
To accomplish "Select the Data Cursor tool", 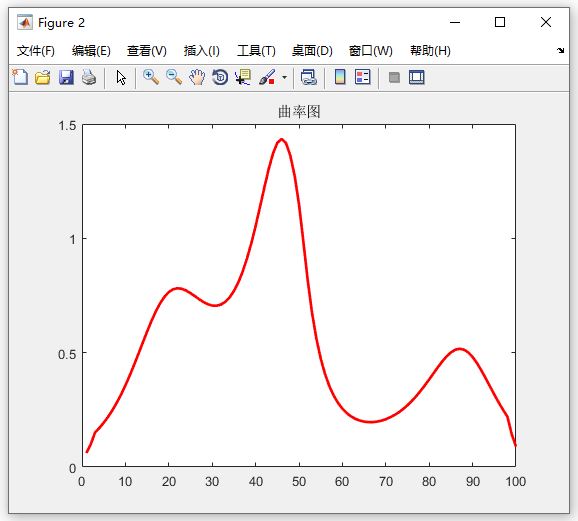I will click(243, 77).
